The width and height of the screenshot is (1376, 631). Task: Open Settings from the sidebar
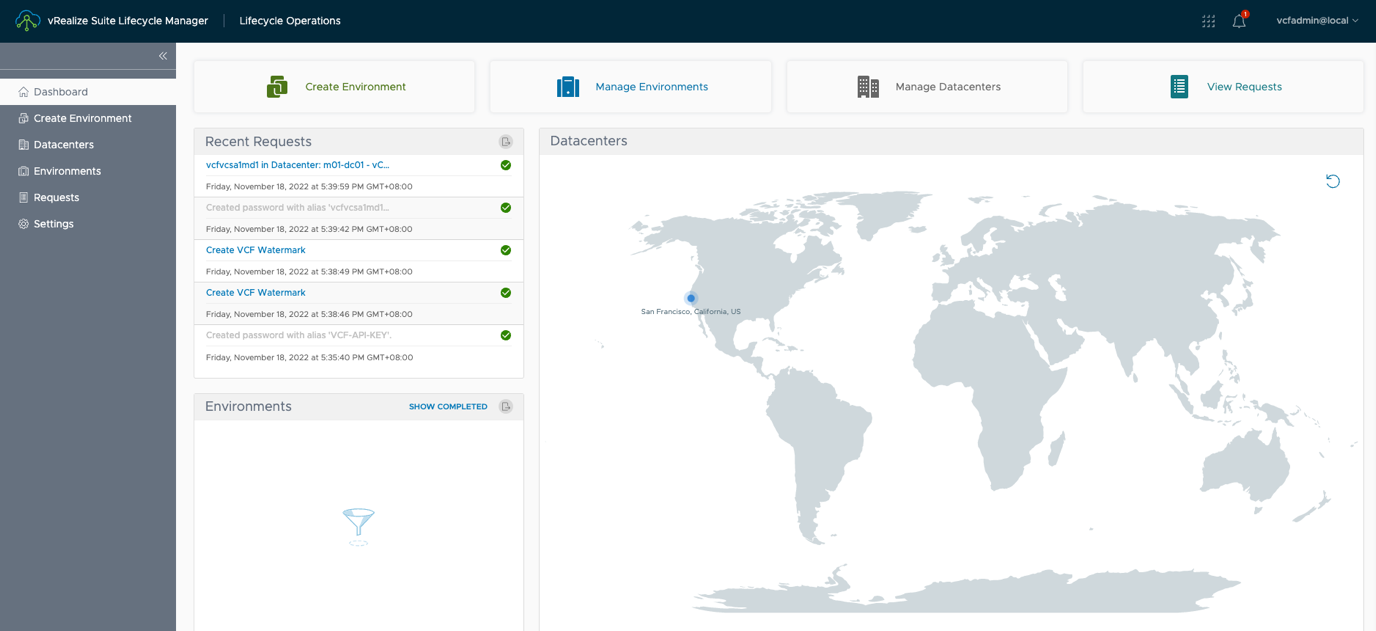click(88, 224)
